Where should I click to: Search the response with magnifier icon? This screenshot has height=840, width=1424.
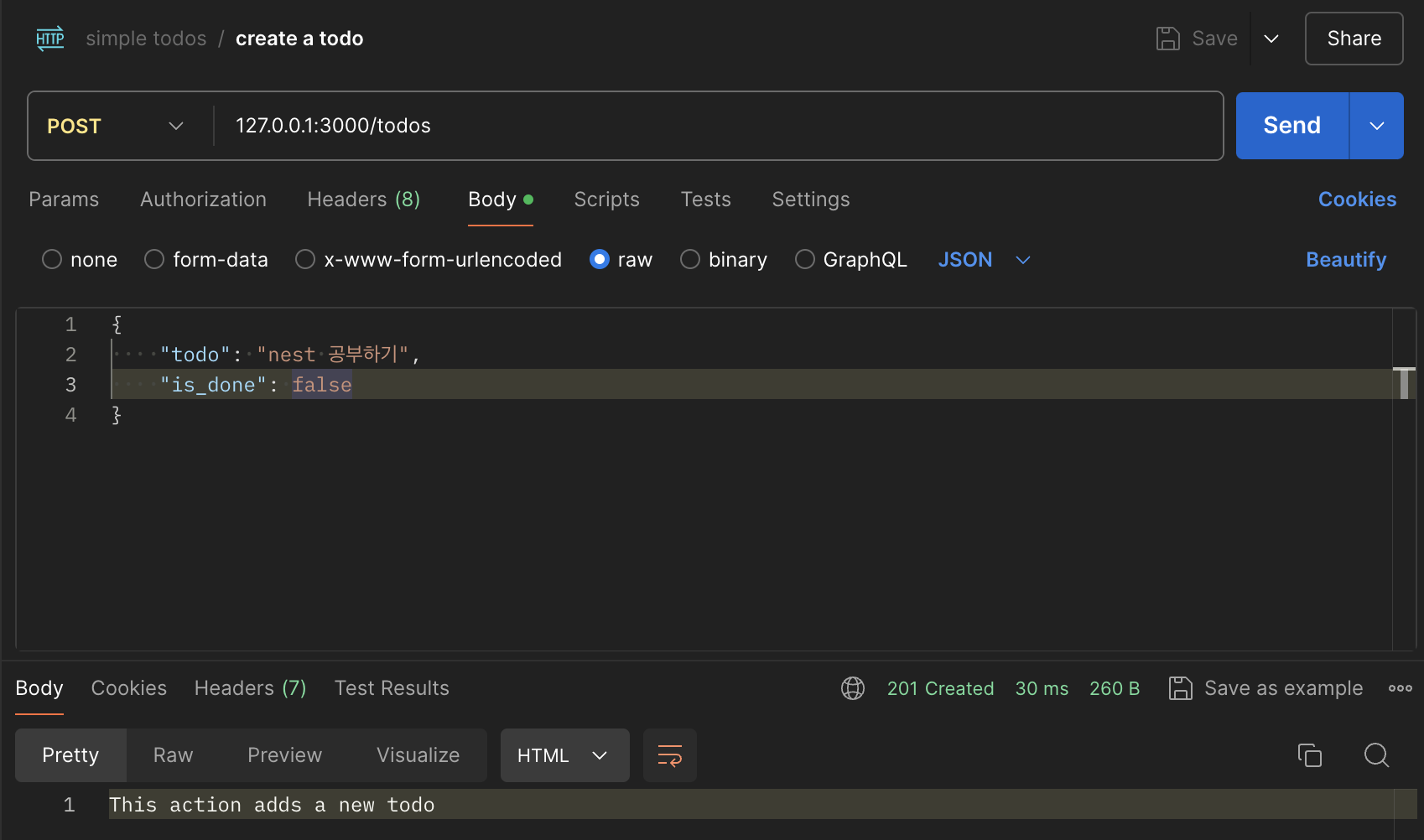pyautogui.click(x=1377, y=755)
